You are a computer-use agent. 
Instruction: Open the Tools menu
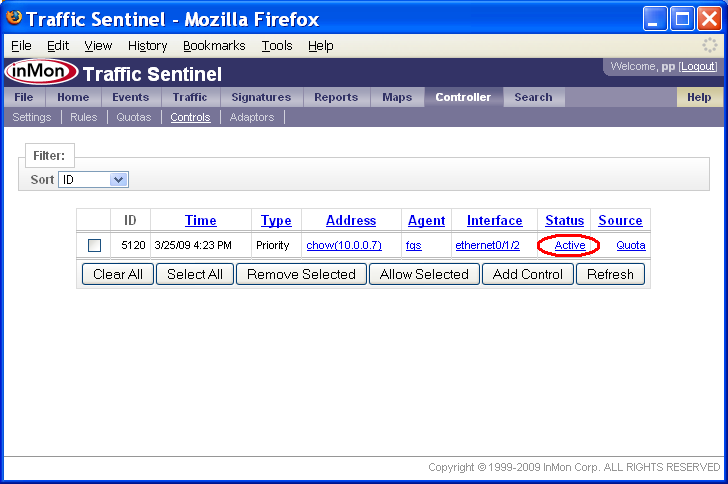pos(277,46)
